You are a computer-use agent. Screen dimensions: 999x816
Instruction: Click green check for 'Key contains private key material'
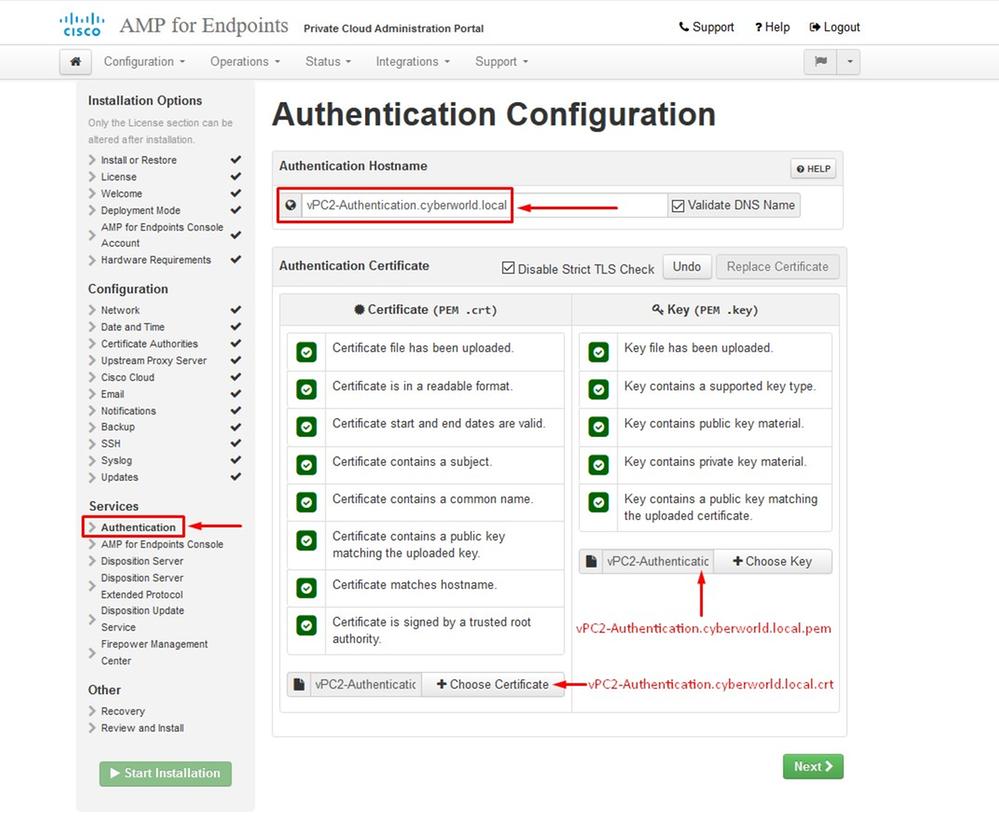coord(598,465)
